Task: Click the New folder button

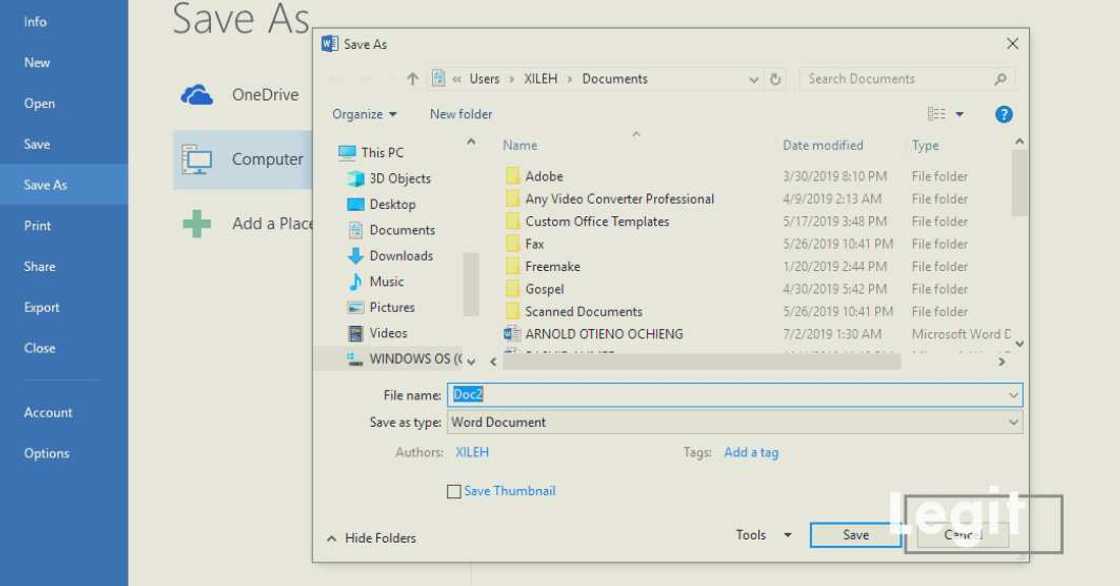Action: (461, 114)
